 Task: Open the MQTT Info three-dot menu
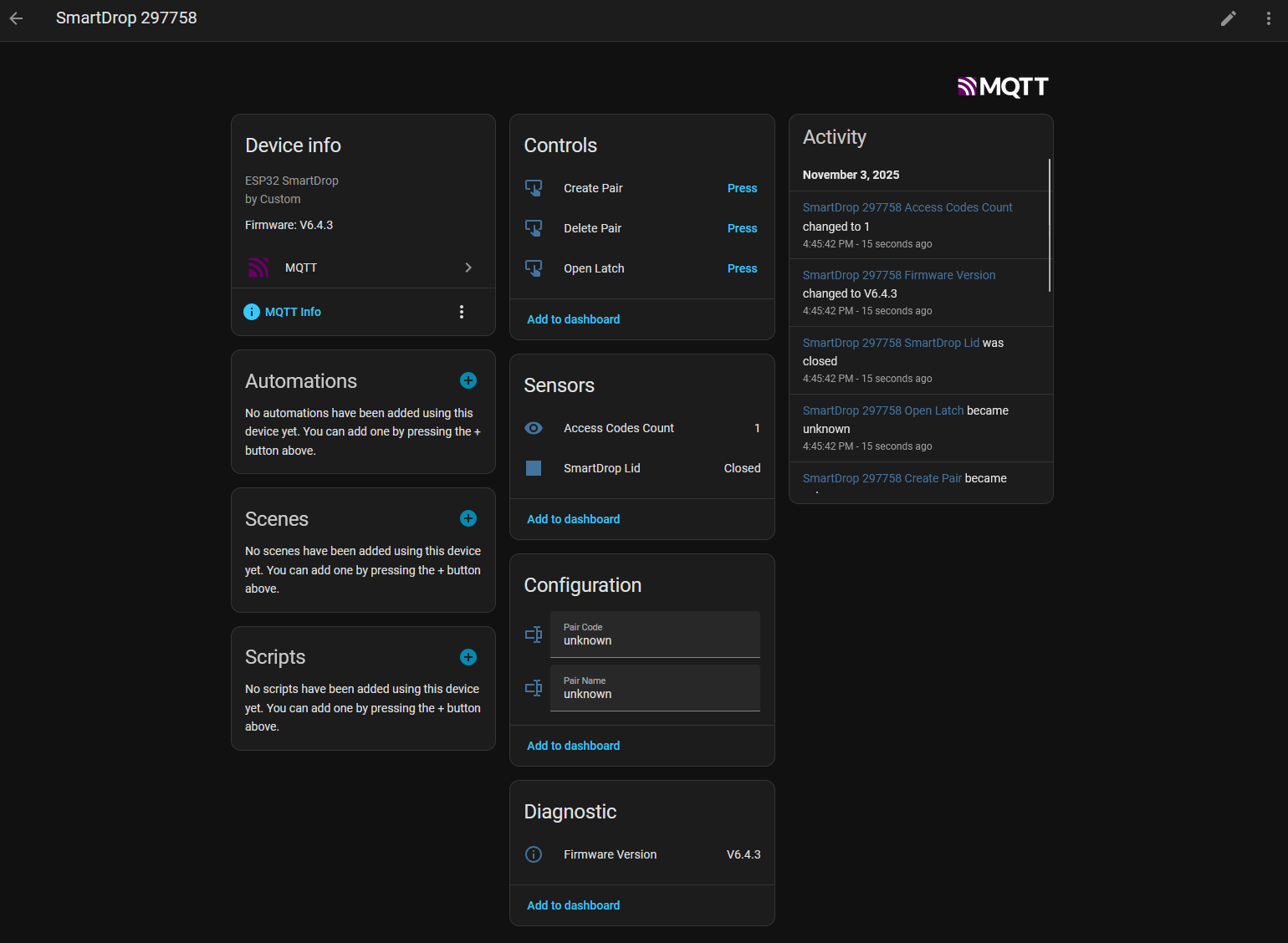[x=461, y=312]
